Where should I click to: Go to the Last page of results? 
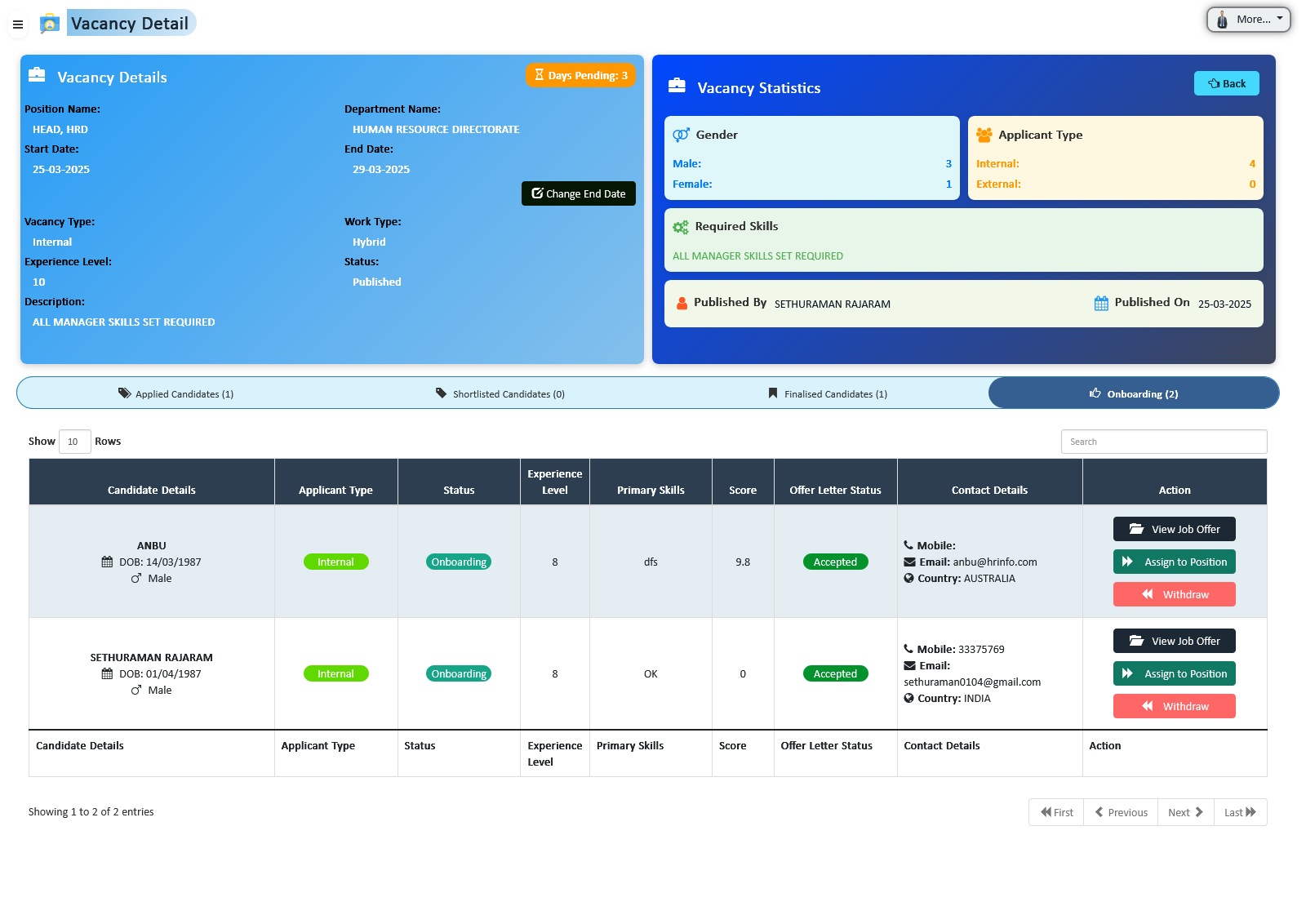pyautogui.click(x=1239, y=812)
